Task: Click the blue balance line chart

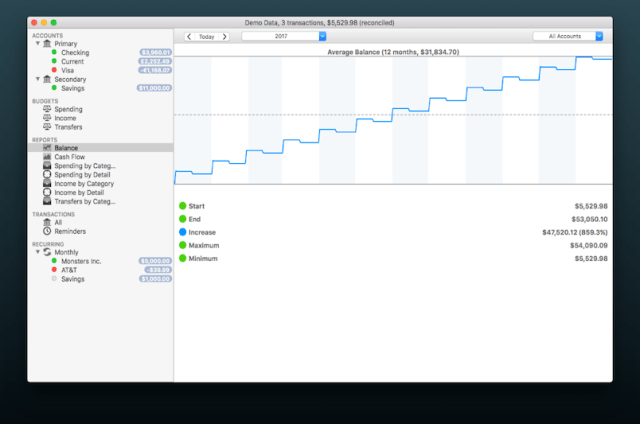Action: [393, 120]
